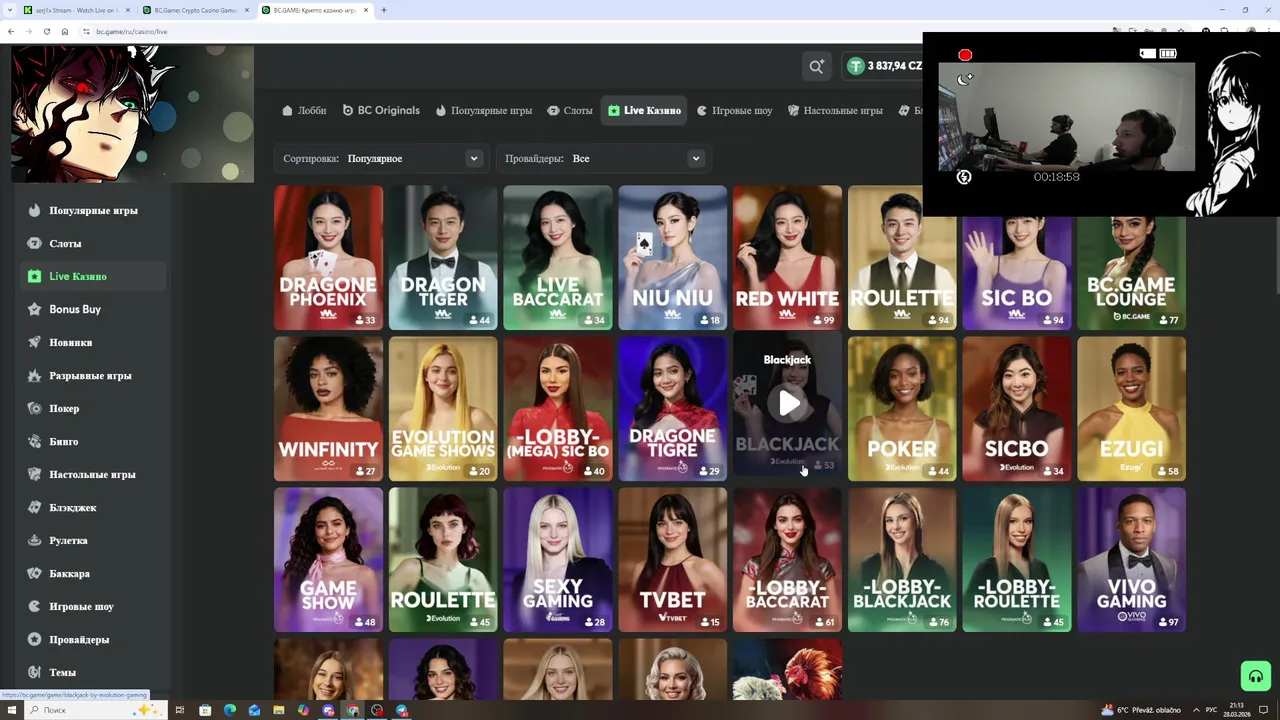Open the Слоты top category tab
Screen dimensions: 1280x720
570,110
